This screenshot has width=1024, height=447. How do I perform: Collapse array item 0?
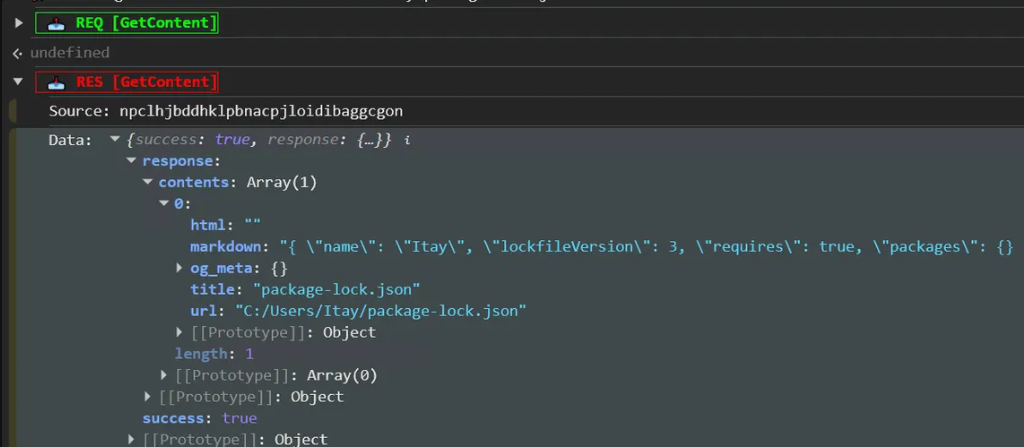pos(164,204)
